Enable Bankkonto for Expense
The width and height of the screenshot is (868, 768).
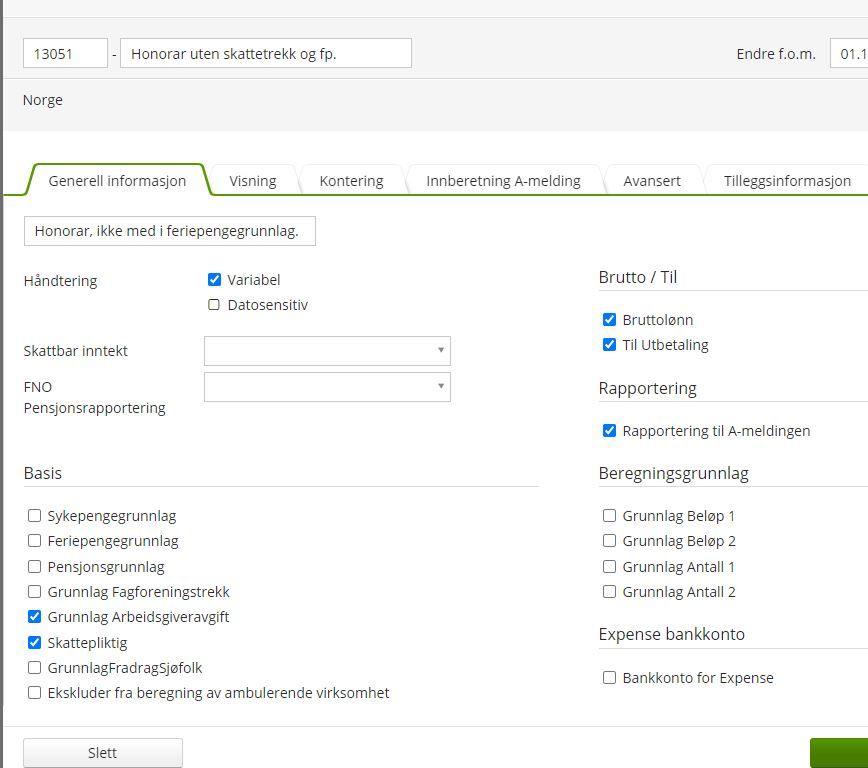tap(609, 677)
